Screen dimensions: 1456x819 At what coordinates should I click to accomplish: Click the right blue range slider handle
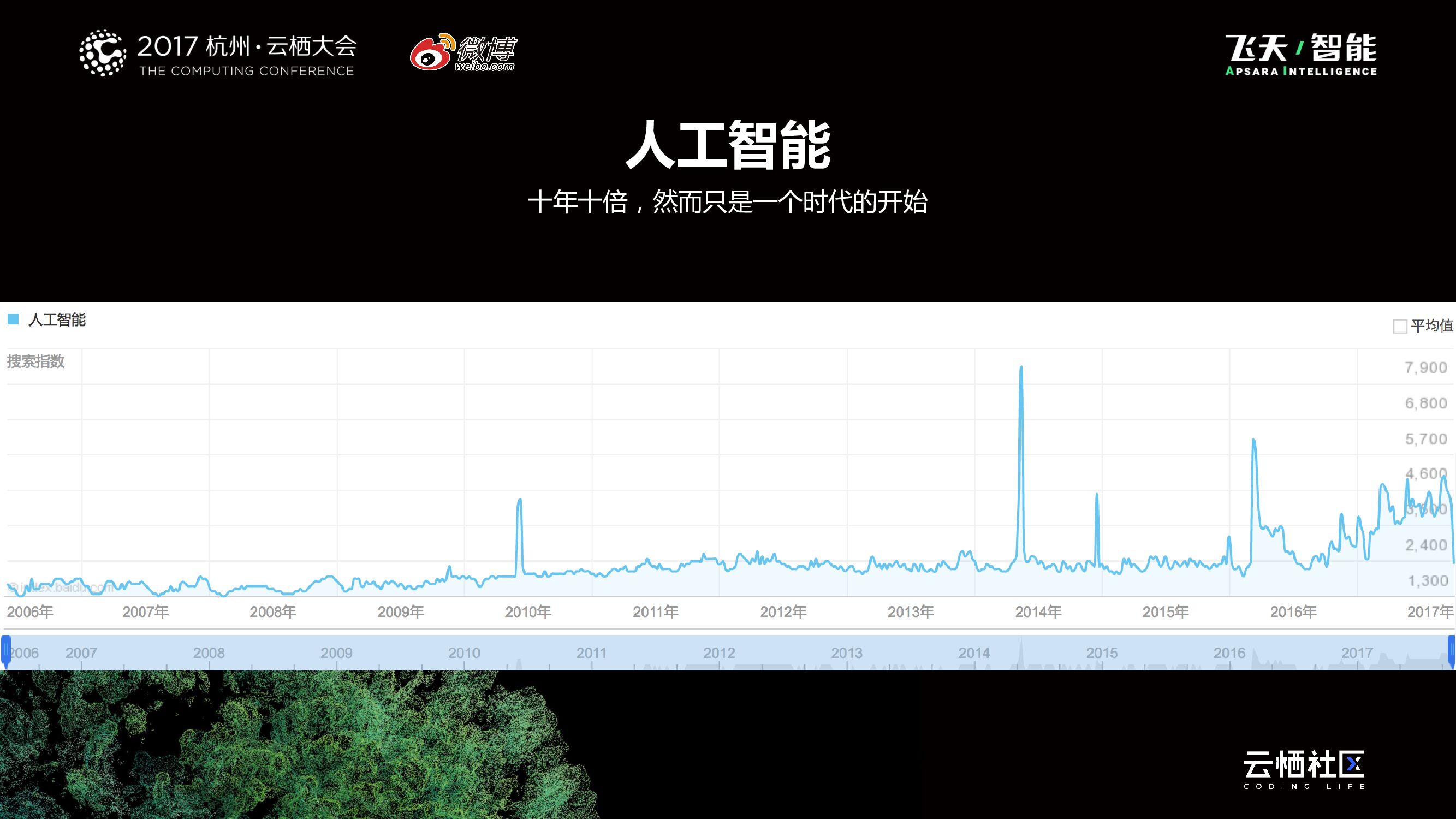(x=1451, y=651)
